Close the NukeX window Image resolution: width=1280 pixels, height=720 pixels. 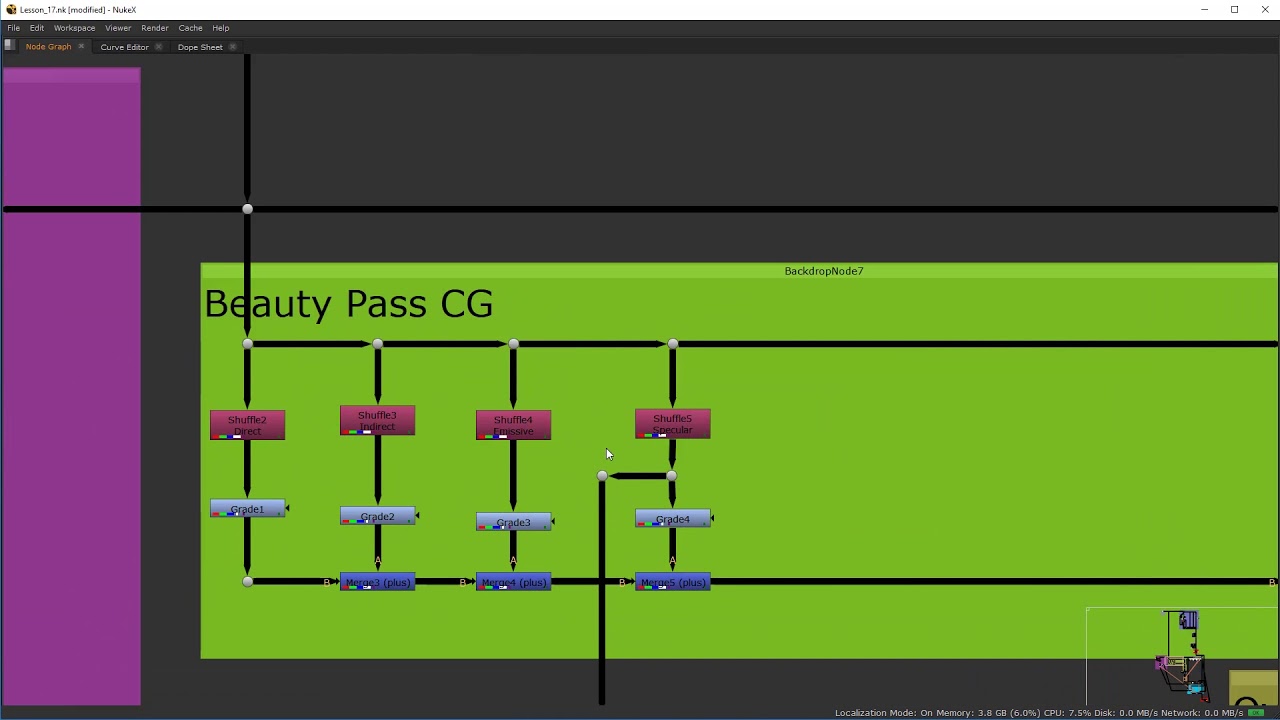tap(1265, 10)
